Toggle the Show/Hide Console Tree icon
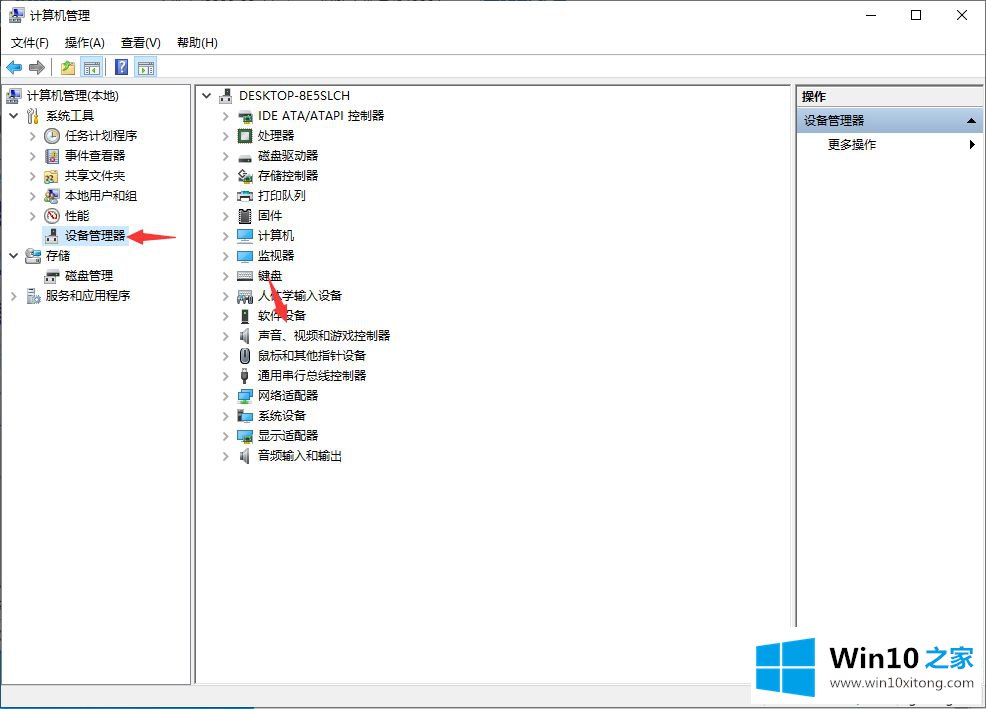This screenshot has height=709, width=986. [92, 67]
